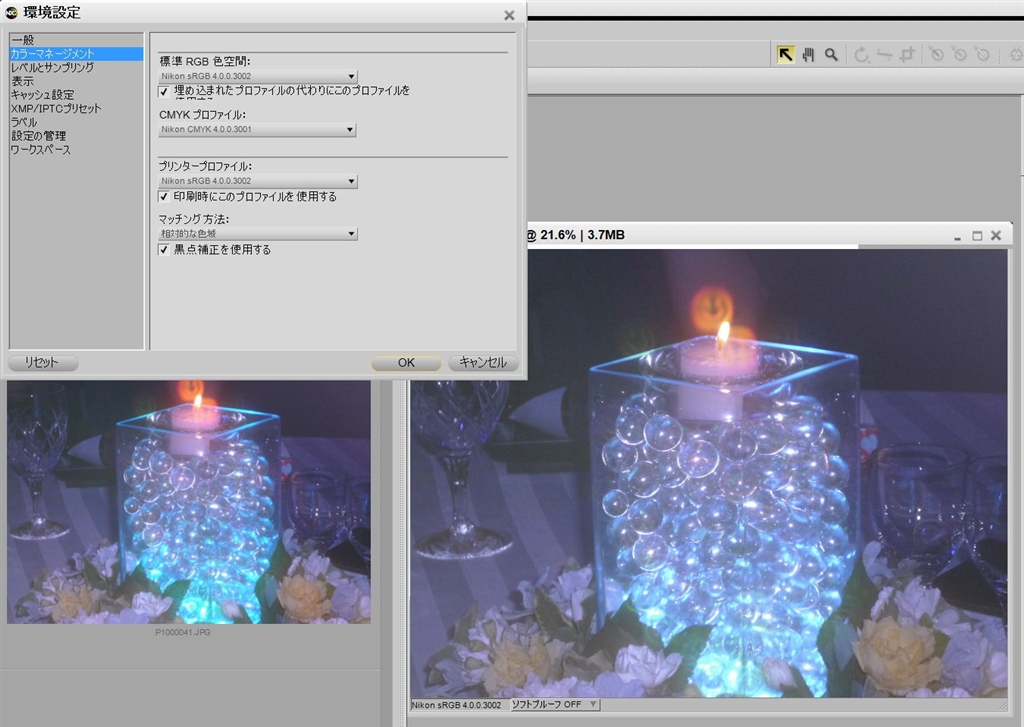The width and height of the screenshot is (1024, 727).
Task: Click the middle (neutral point) eyedropper icon
Action: [x=959, y=54]
